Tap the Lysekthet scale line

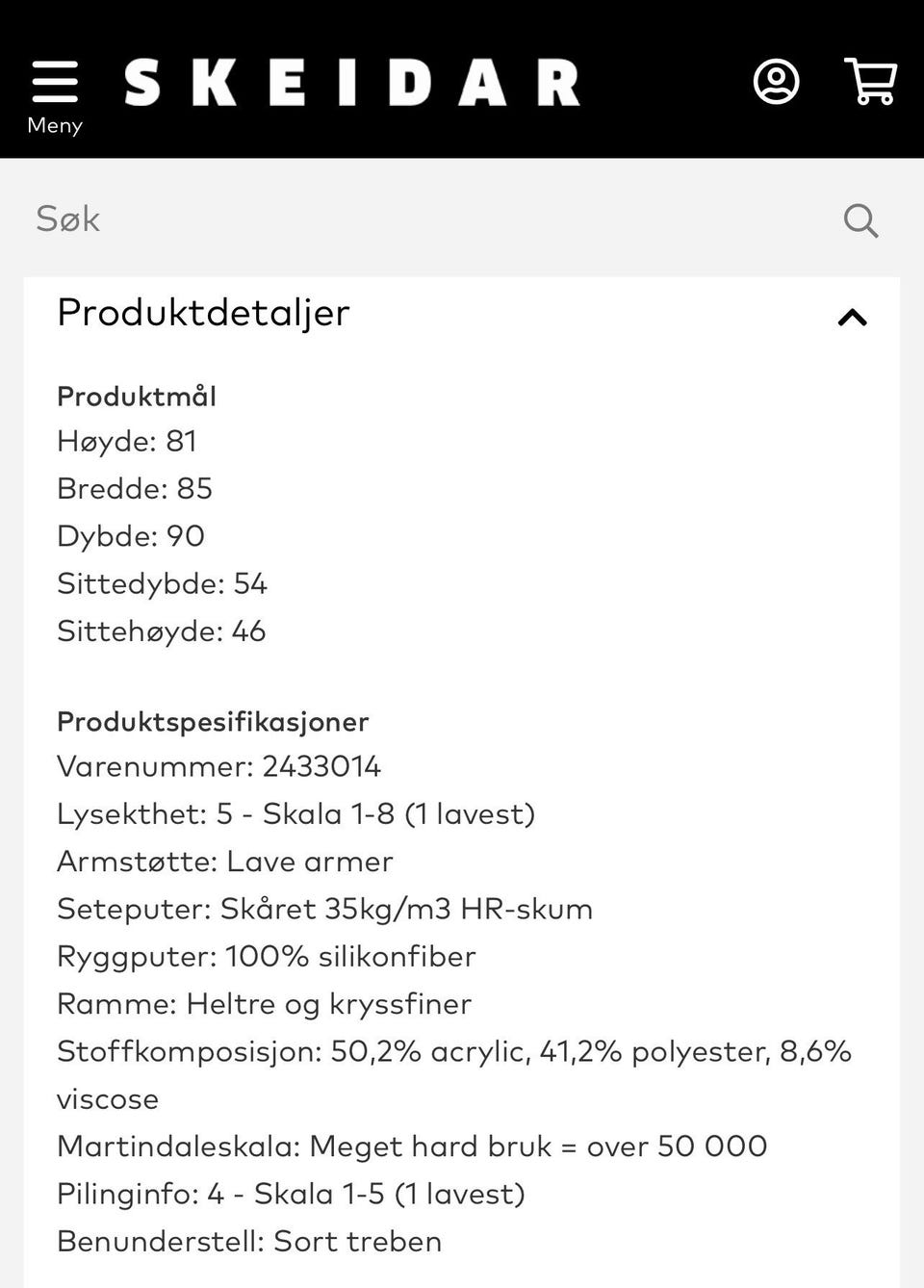pyautogui.click(x=296, y=813)
